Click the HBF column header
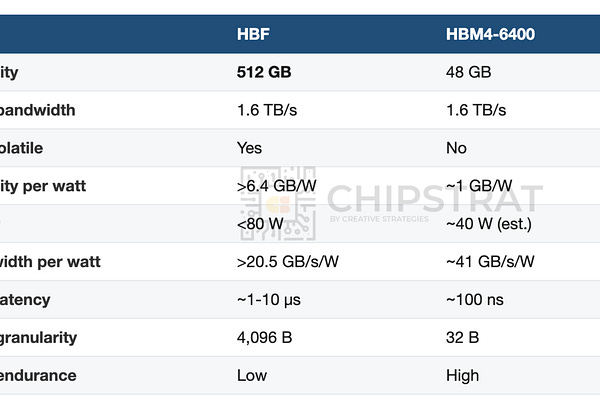 click(253, 34)
